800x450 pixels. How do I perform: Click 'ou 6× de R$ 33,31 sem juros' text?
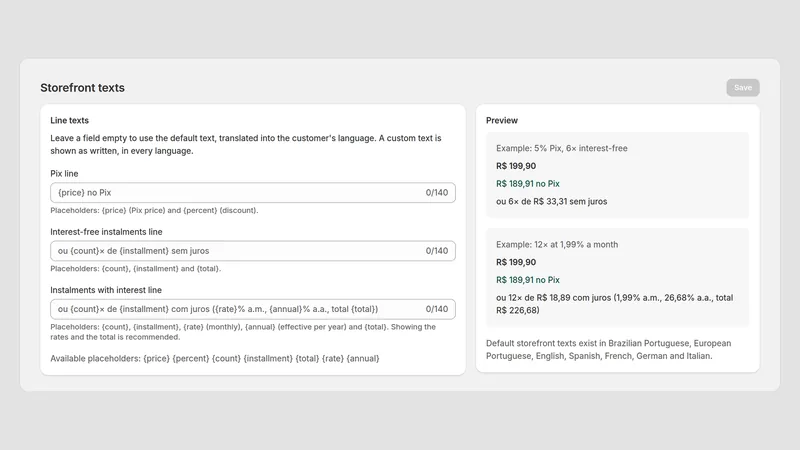pyautogui.click(x=552, y=202)
